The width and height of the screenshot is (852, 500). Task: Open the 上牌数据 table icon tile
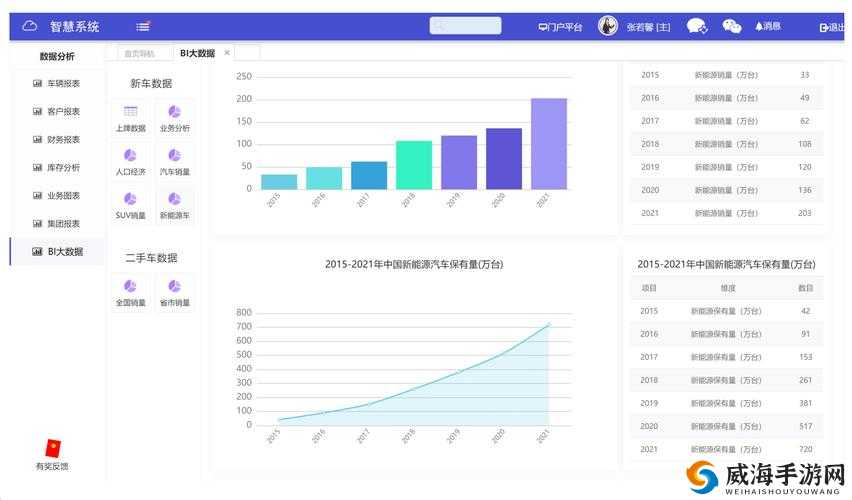click(x=130, y=117)
